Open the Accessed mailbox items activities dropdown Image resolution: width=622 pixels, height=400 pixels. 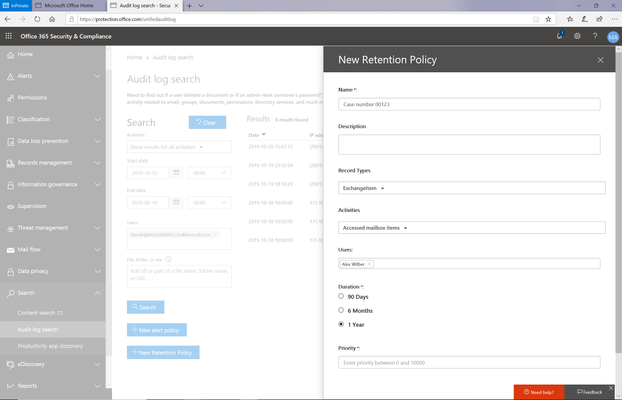pyautogui.click(x=472, y=228)
